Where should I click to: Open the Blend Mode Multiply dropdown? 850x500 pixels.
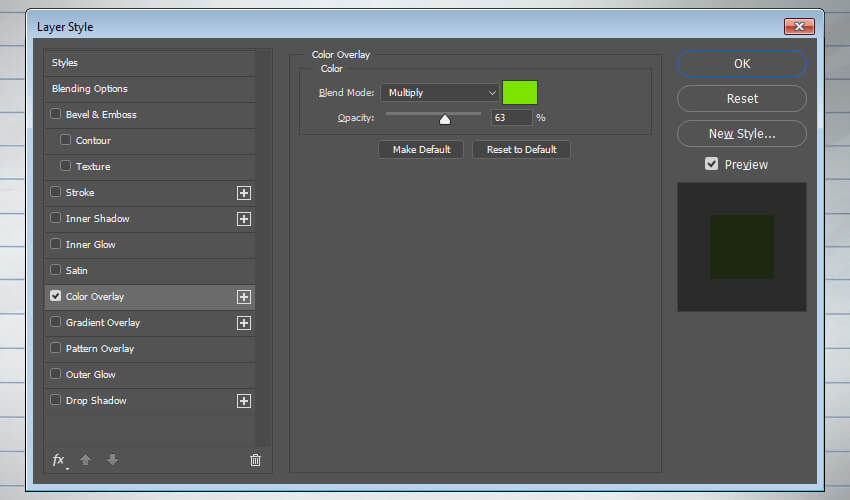coord(440,93)
